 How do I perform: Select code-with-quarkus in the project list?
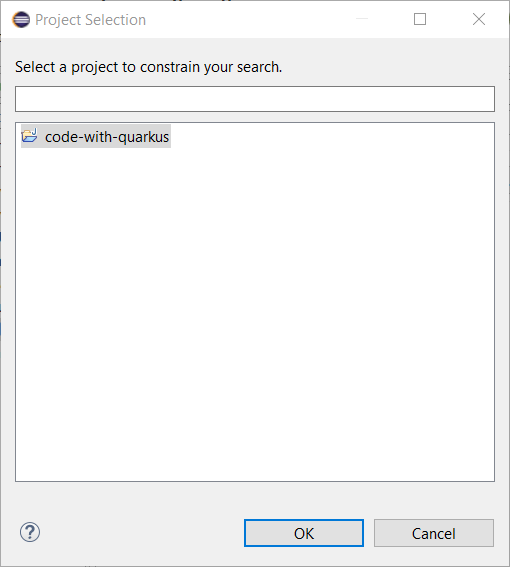click(96, 136)
